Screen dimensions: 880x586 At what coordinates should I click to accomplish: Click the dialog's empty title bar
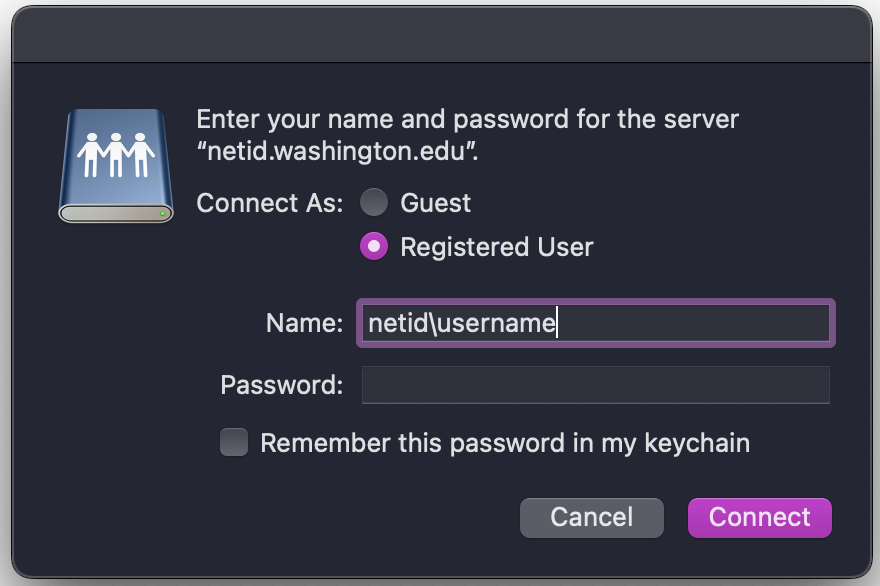point(442,35)
